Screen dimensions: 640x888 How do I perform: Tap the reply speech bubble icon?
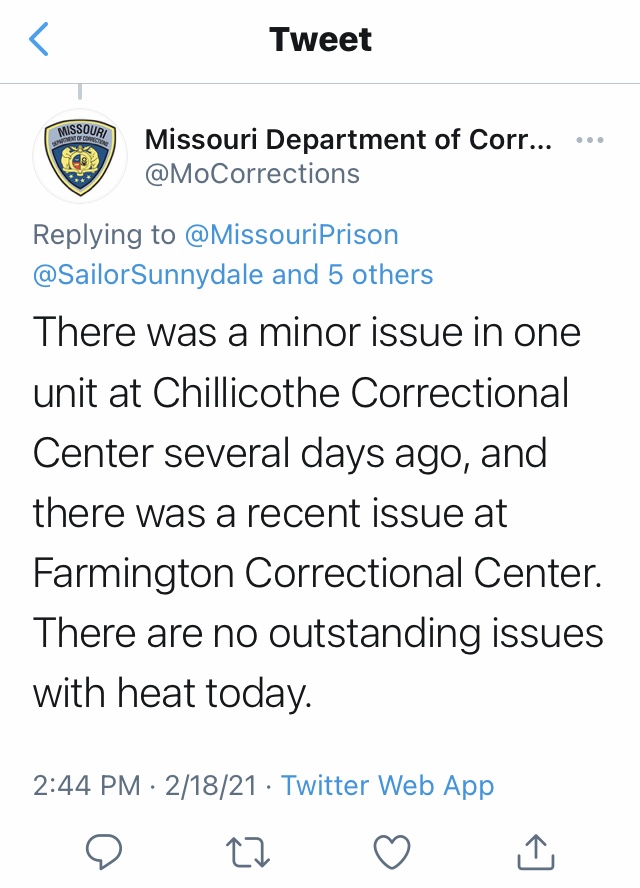104,850
